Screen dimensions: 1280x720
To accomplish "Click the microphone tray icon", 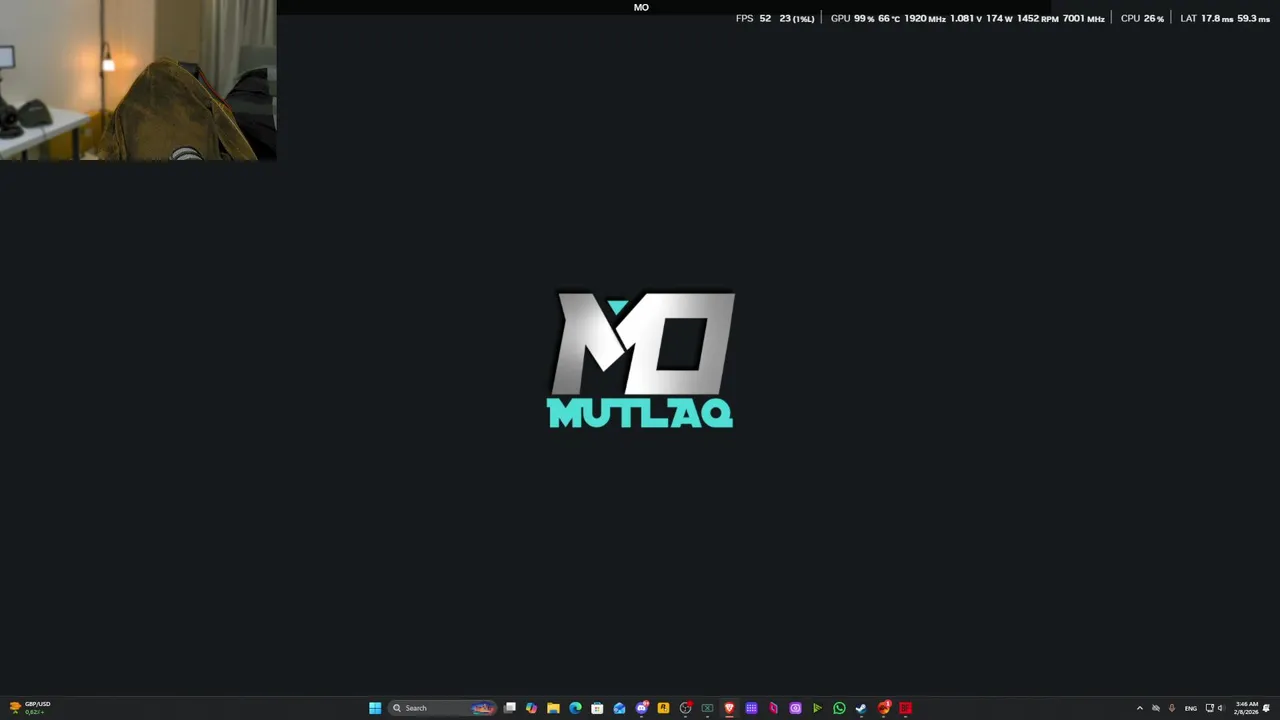I will coord(1172,708).
